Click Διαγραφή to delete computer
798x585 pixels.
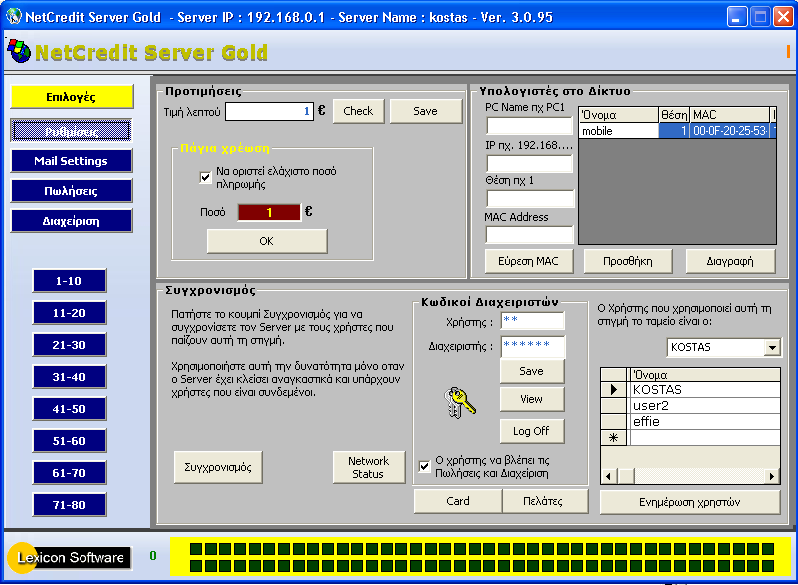click(730, 261)
